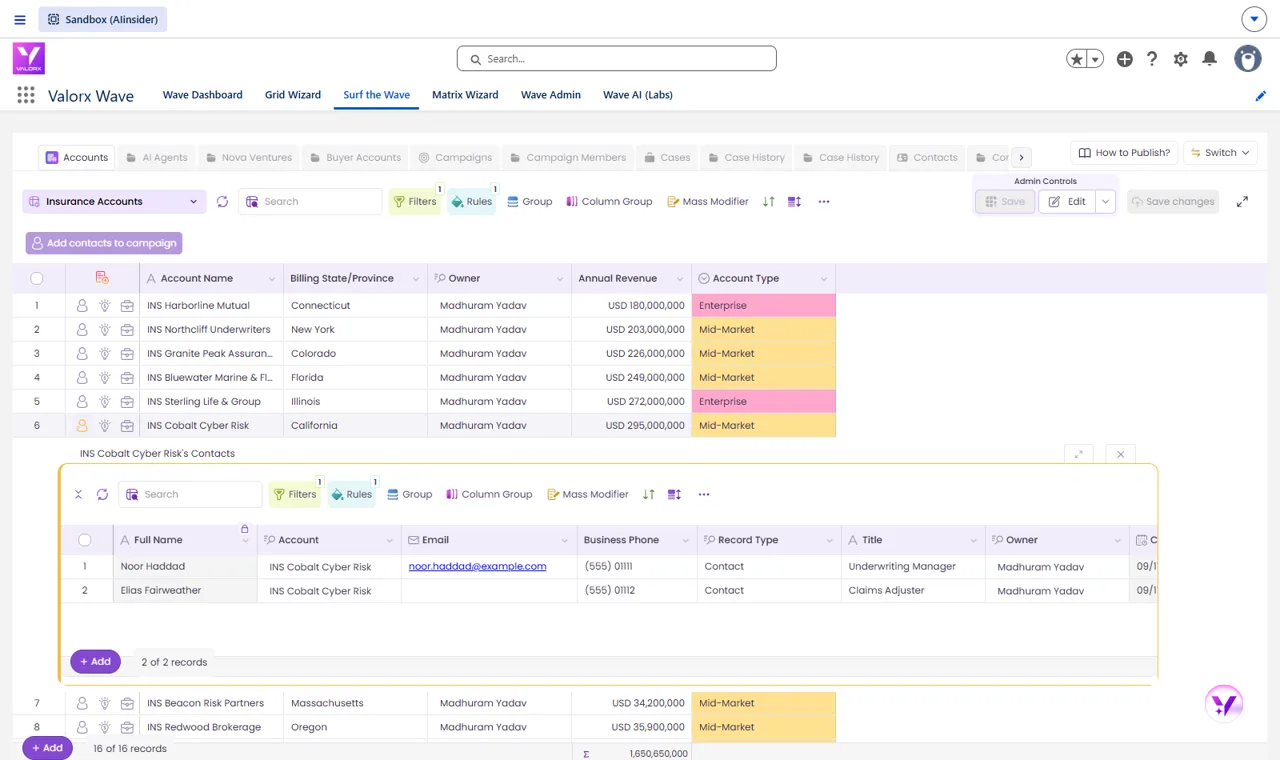1280x760 pixels.
Task: Switch to the Wave Admin tab
Action: pos(551,95)
